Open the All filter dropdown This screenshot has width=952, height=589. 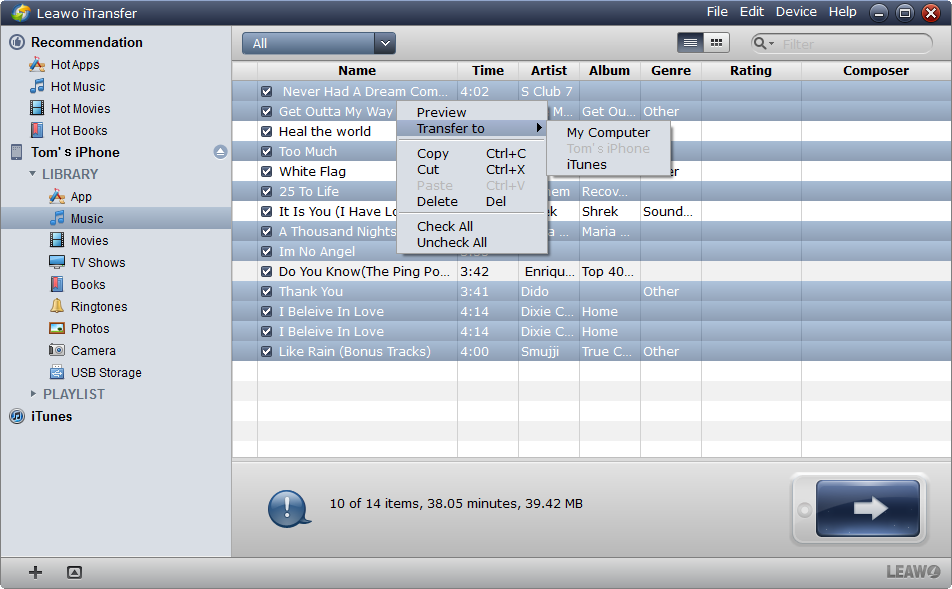(x=319, y=43)
